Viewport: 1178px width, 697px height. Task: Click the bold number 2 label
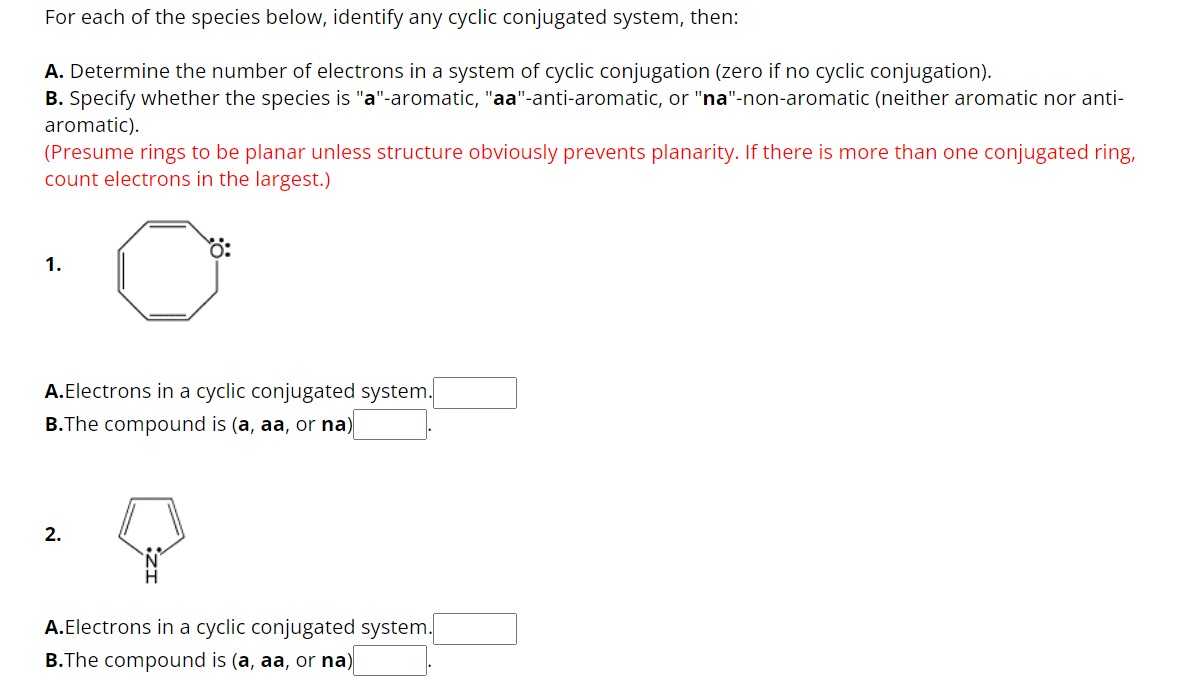point(52,532)
